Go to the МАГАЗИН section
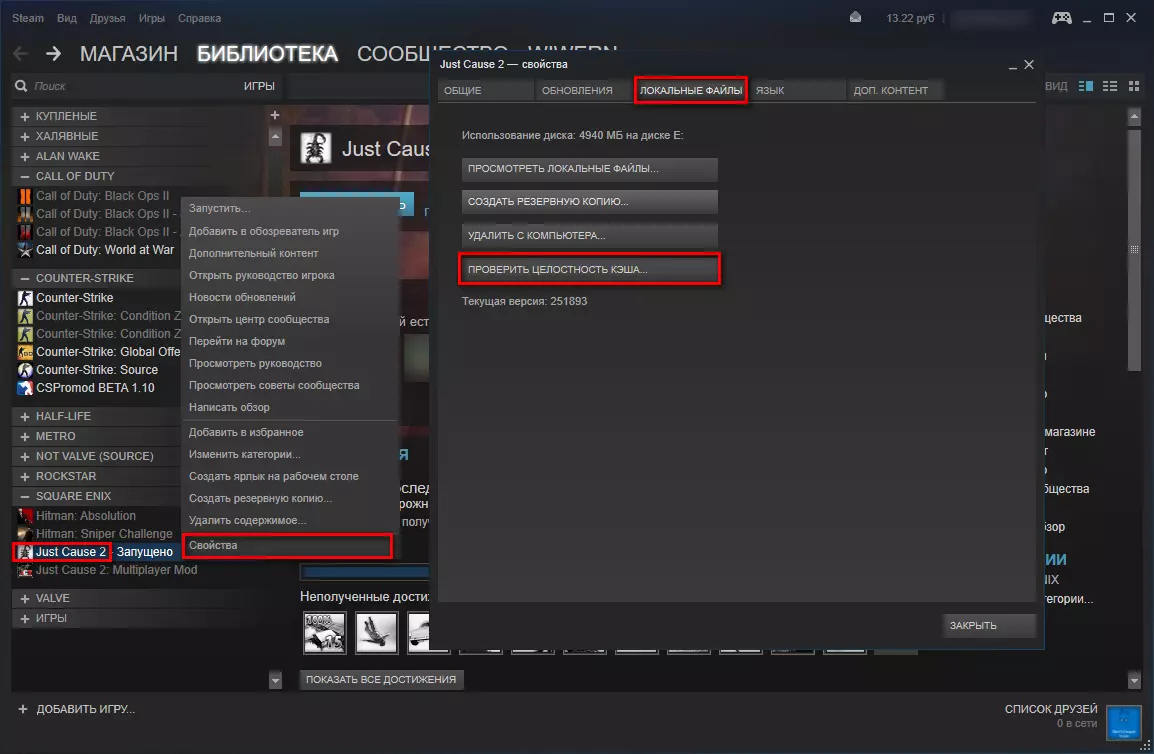 click(x=129, y=54)
